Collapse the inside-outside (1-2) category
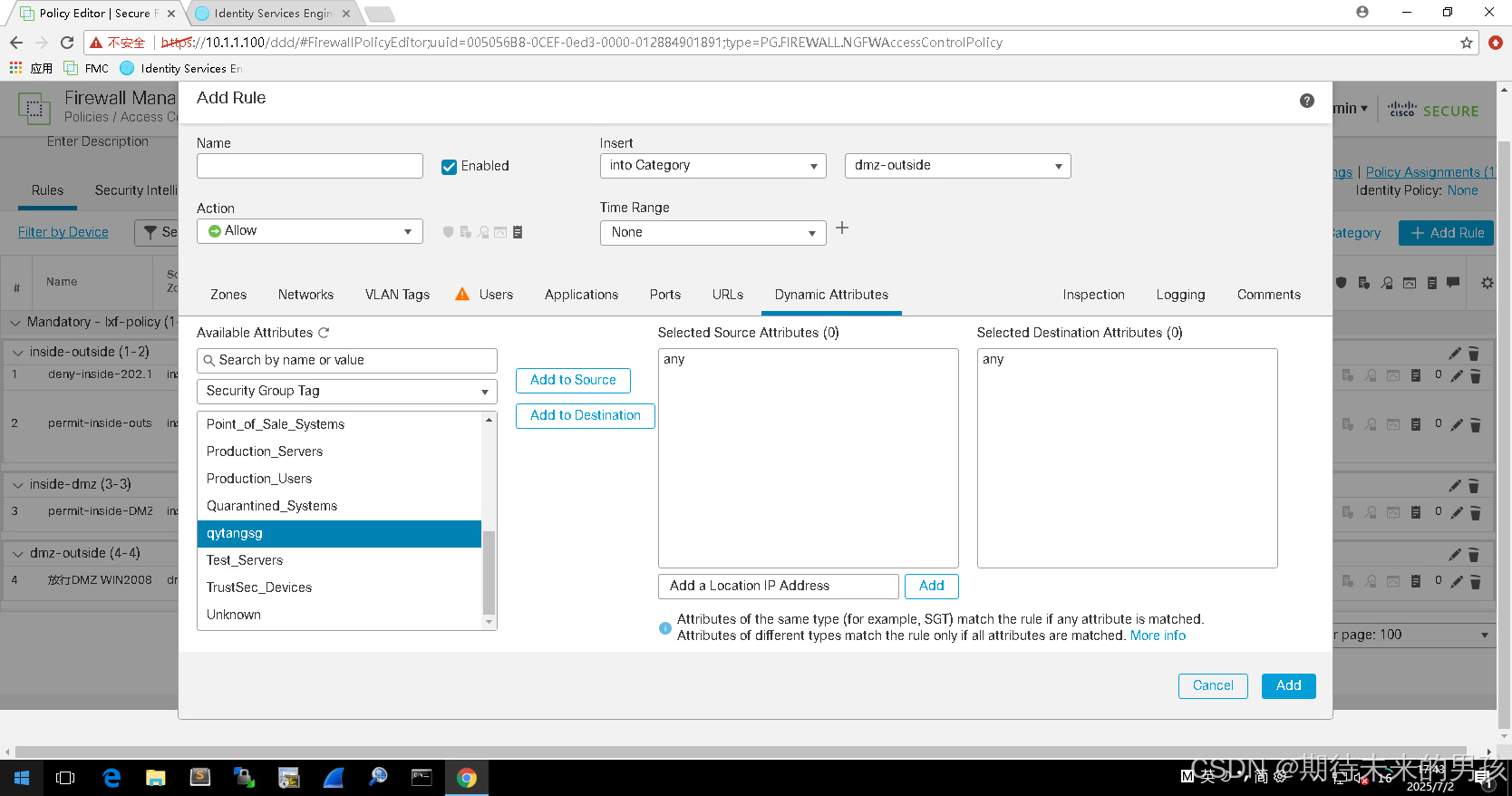This screenshot has width=1512, height=796. point(17,353)
